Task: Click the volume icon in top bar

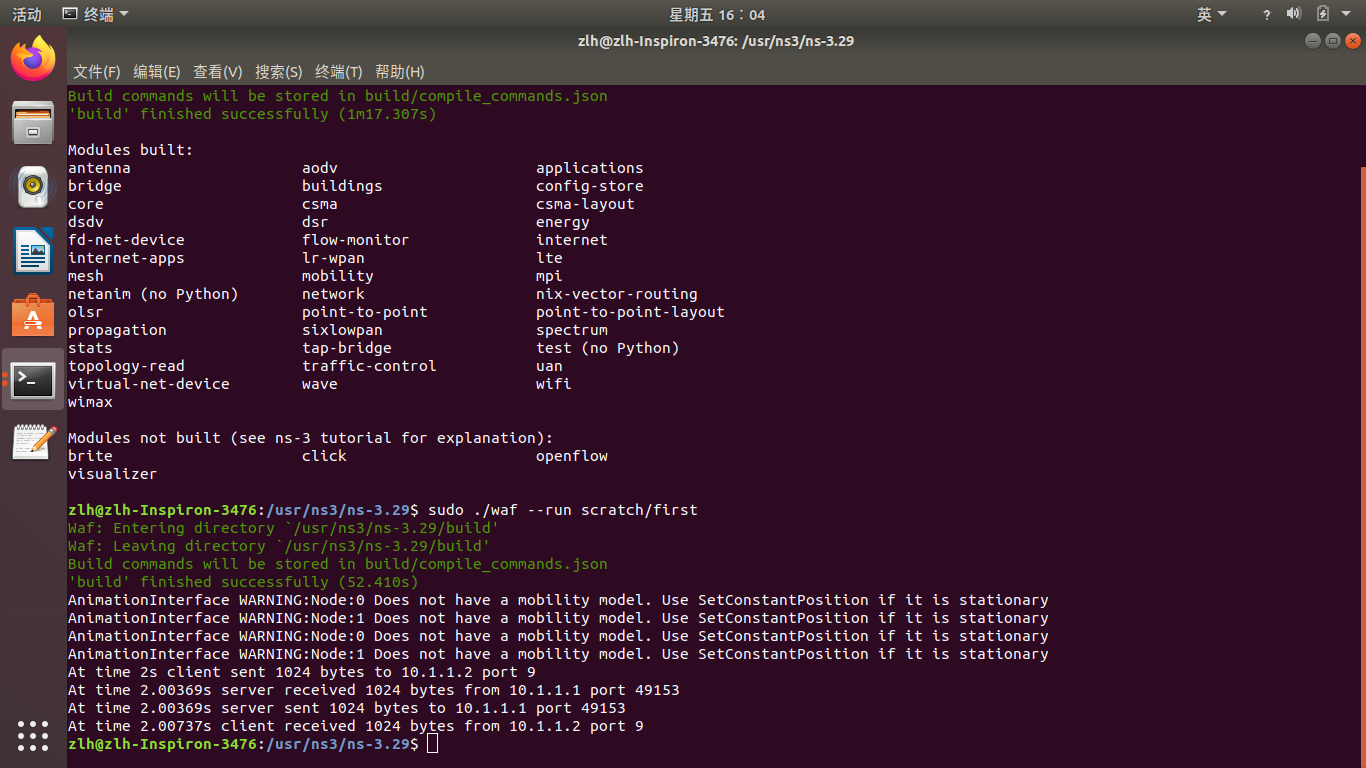Action: pos(1293,14)
